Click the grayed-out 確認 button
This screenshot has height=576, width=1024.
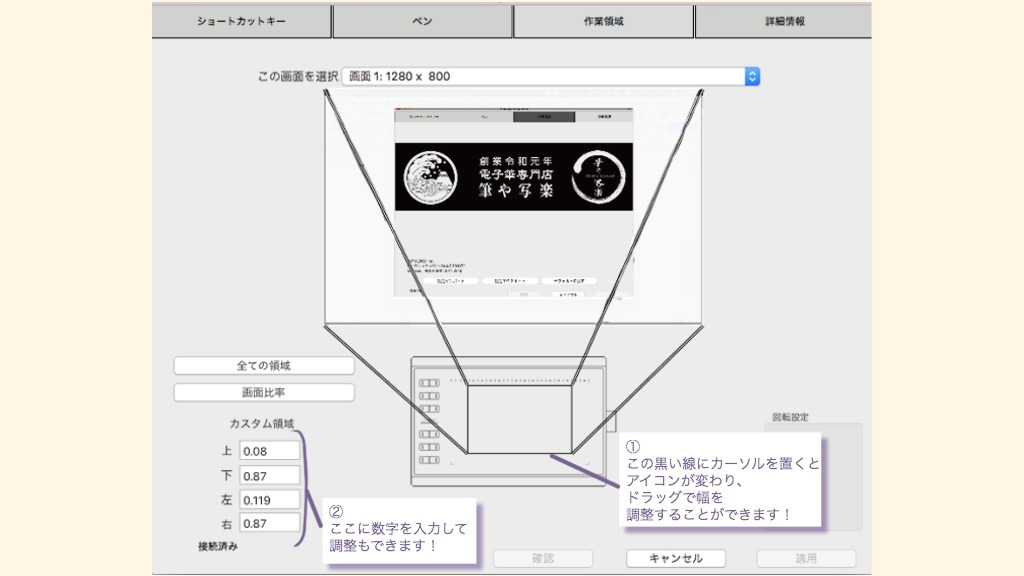coord(543,558)
